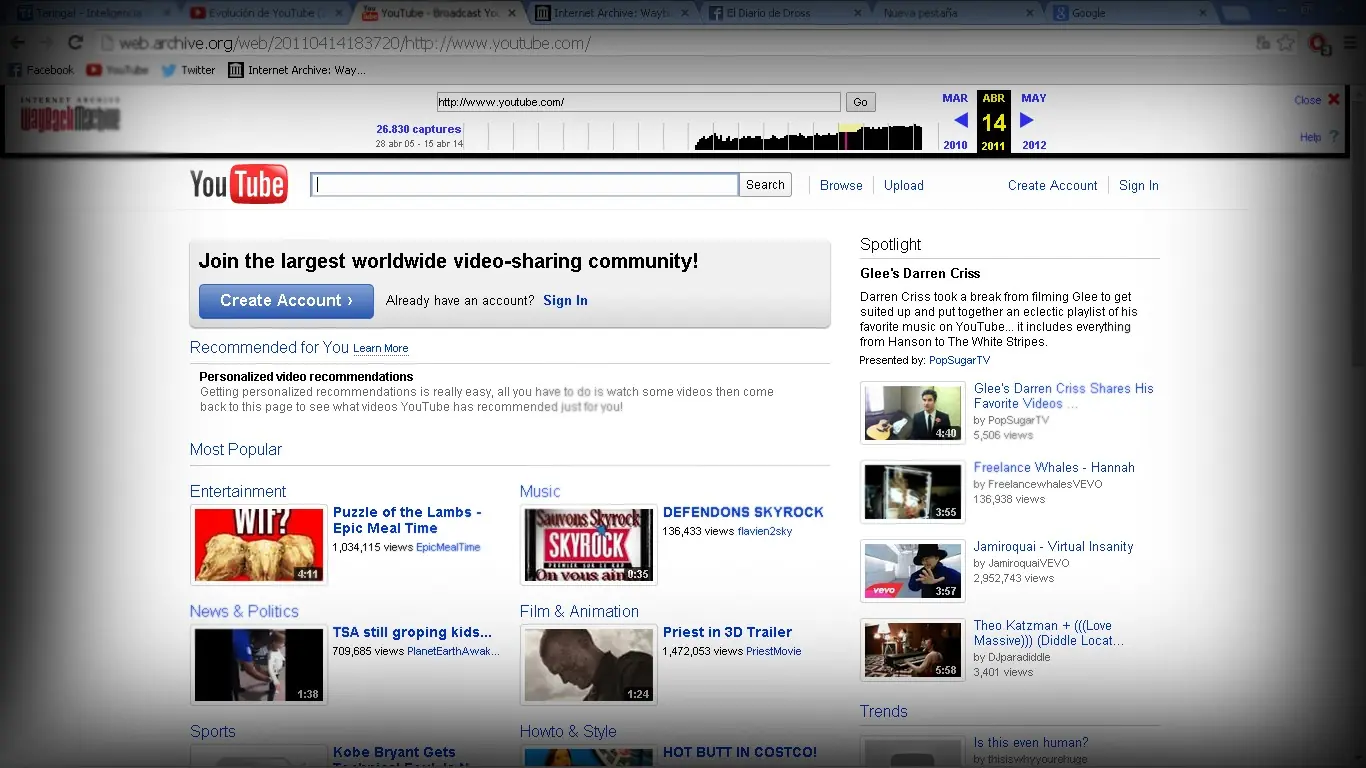The width and height of the screenshot is (1366, 768).
Task: Click Sign In link in header
Action: tap(1139, 185)
